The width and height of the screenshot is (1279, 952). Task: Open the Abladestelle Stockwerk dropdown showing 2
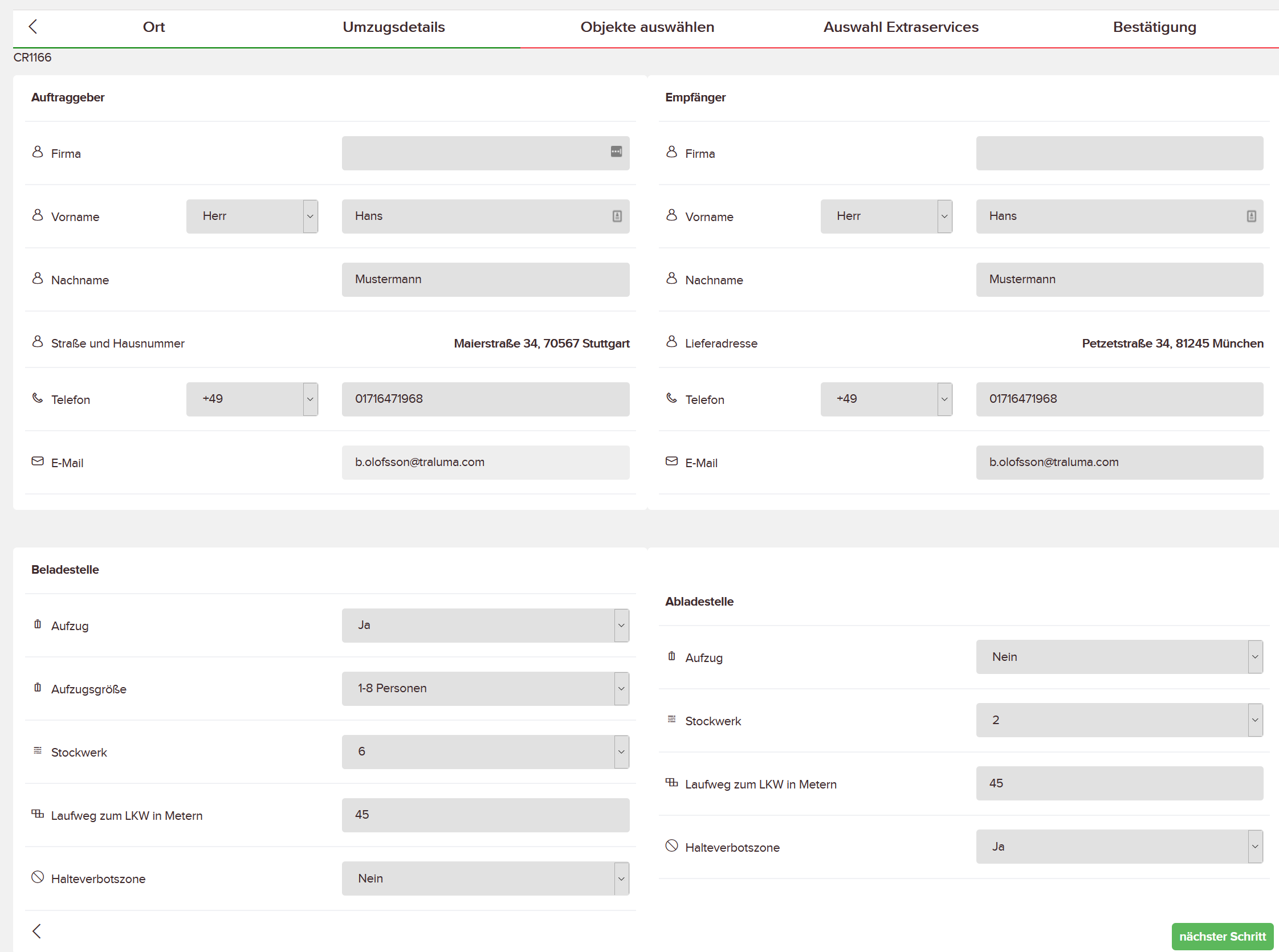pos(1119,720)
